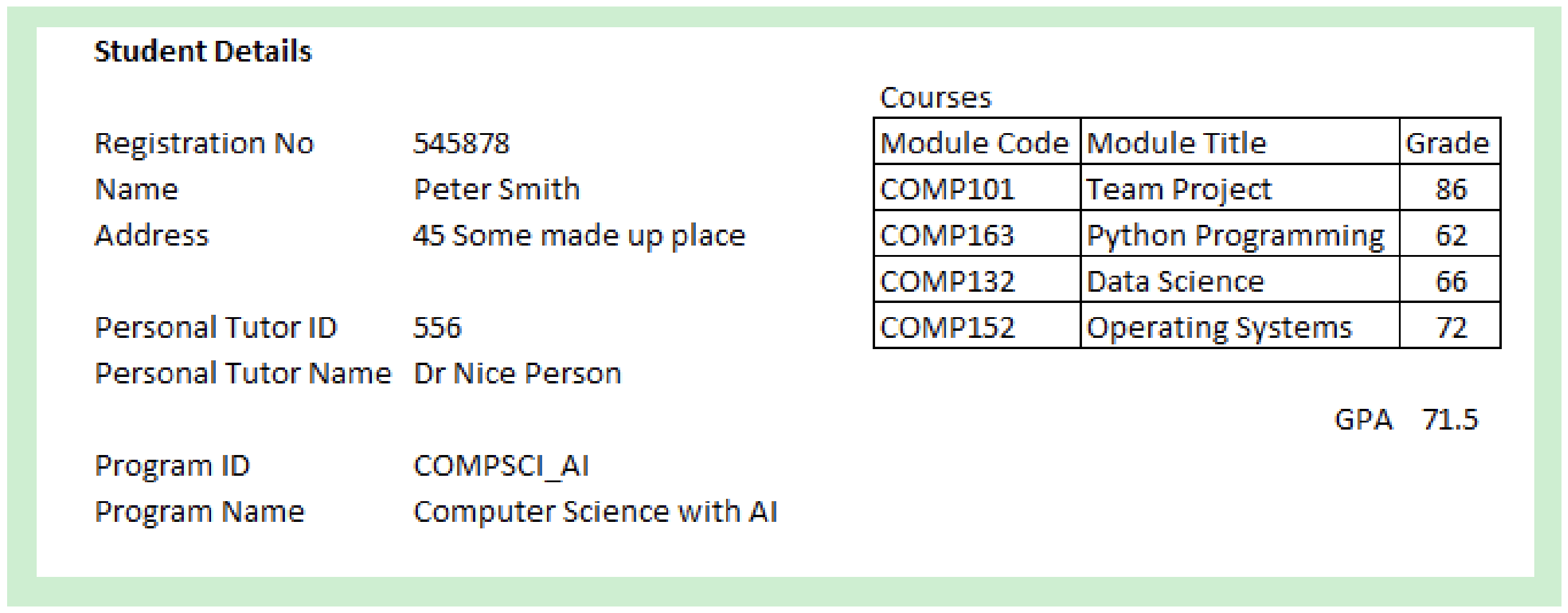
Task: Click the Python Programming title cell
Action: (x=1235, y=236)
